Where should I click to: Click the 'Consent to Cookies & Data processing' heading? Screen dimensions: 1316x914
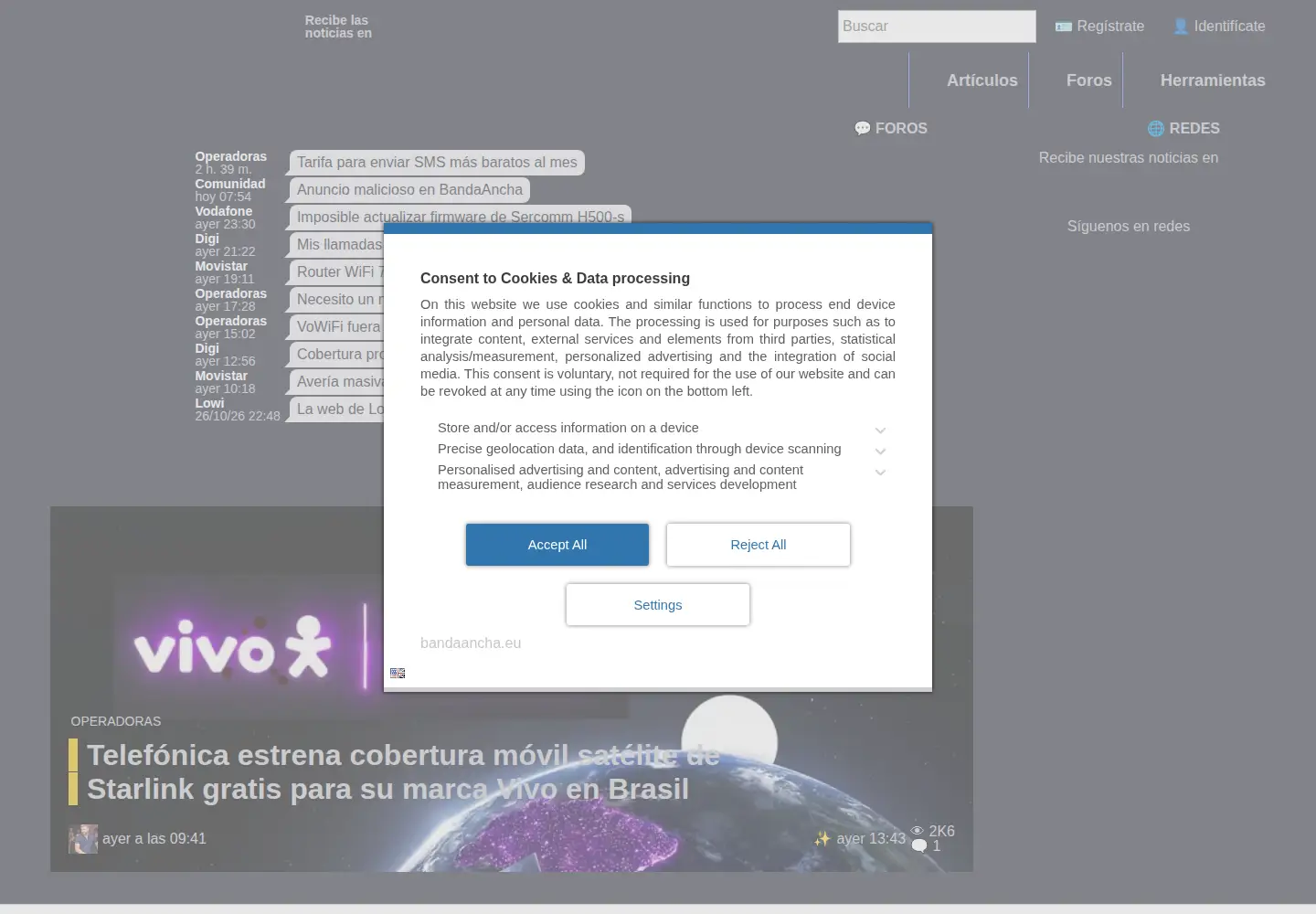[x=555, y=279]
